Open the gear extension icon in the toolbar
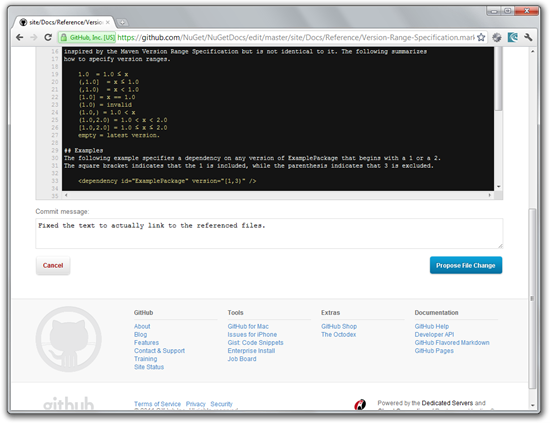 click(497, 37)
